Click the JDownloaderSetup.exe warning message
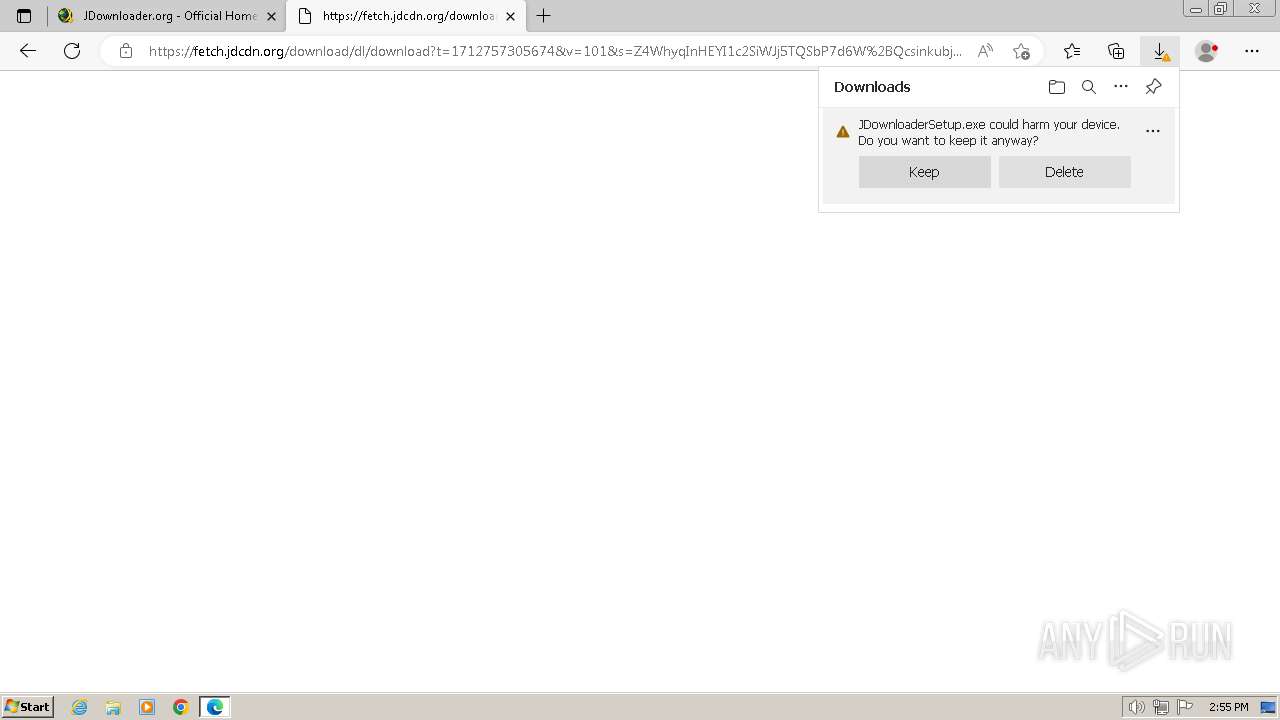 pos(989,132)
